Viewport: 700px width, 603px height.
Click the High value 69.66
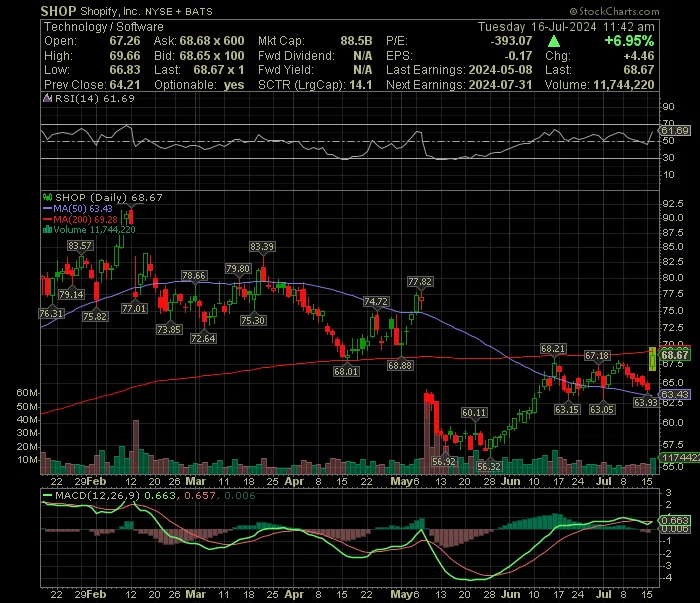[x=125, y=56]
